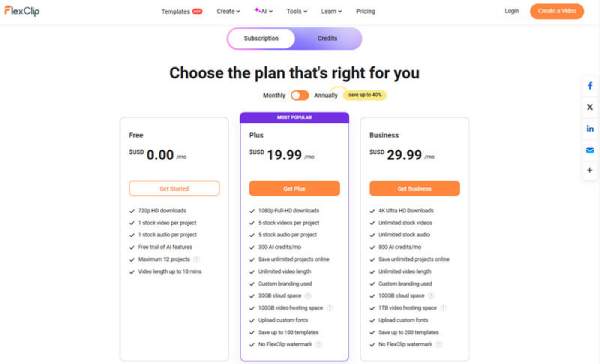
Task: Click info icon beside Plus No FlexClip watermark
Action: 318,344
